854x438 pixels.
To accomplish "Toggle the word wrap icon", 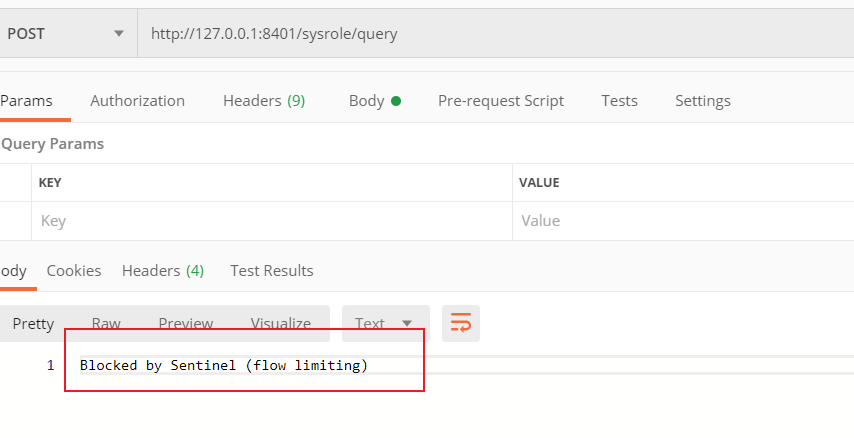I will point(461,323).
